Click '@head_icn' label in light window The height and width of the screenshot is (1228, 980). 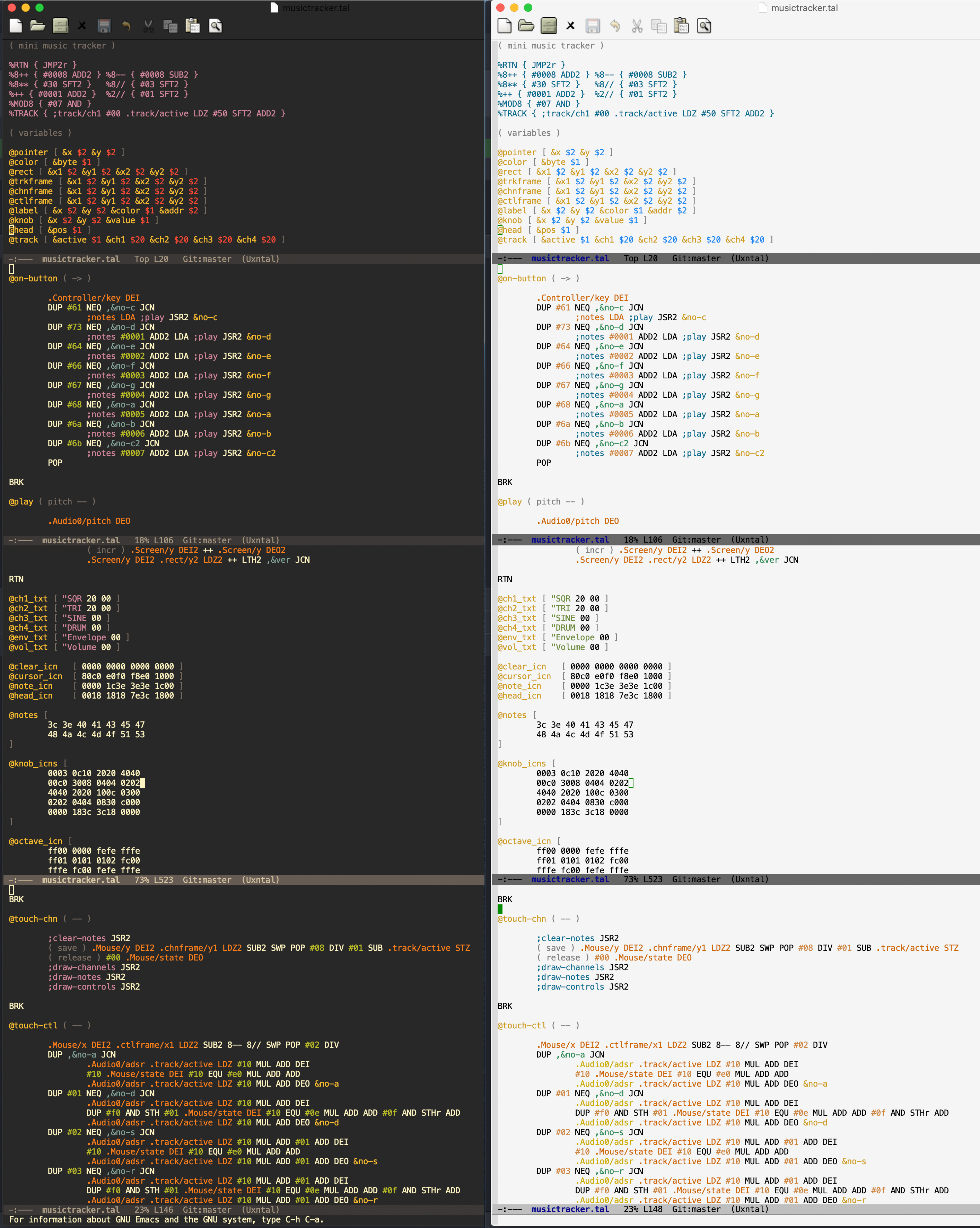[x=519, y=695]
